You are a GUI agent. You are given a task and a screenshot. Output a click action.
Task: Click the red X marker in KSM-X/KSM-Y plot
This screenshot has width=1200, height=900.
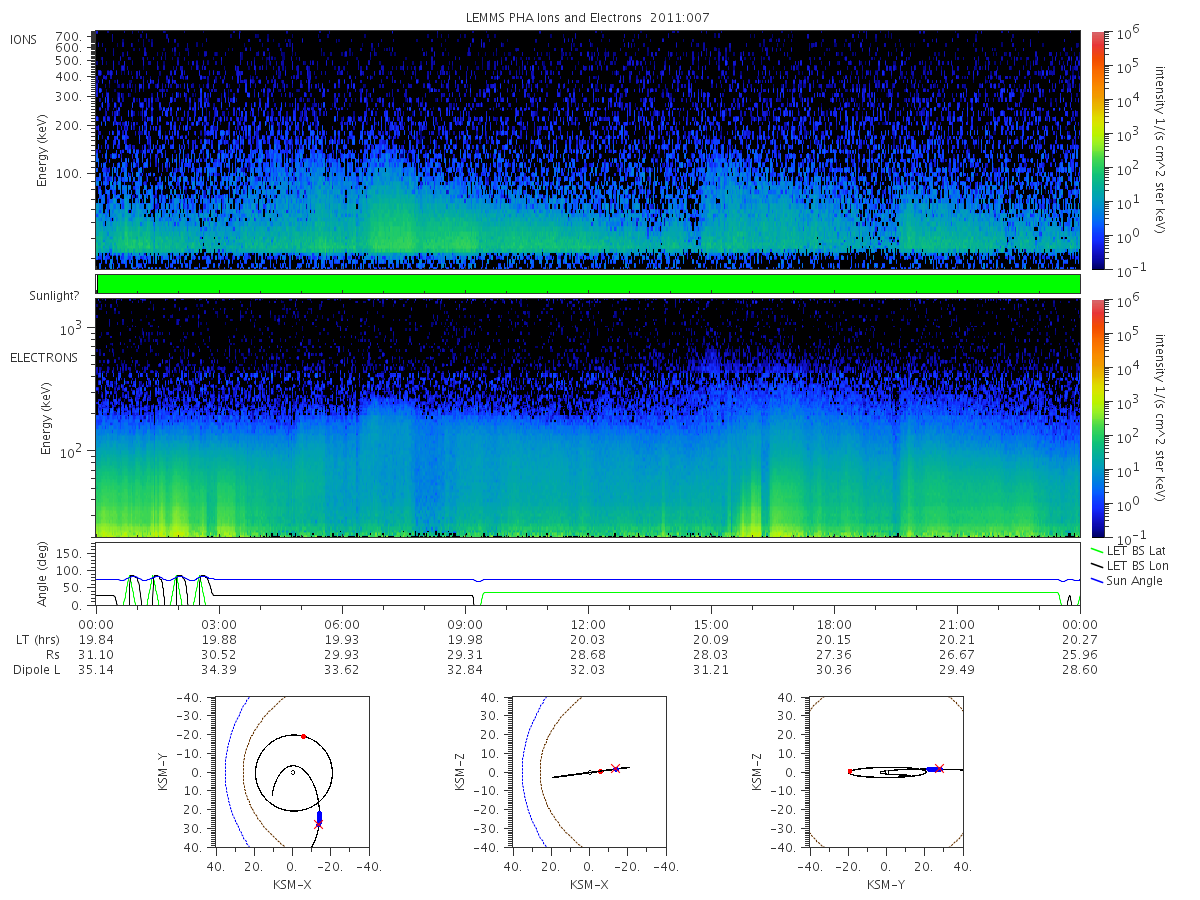coord(318,825)
